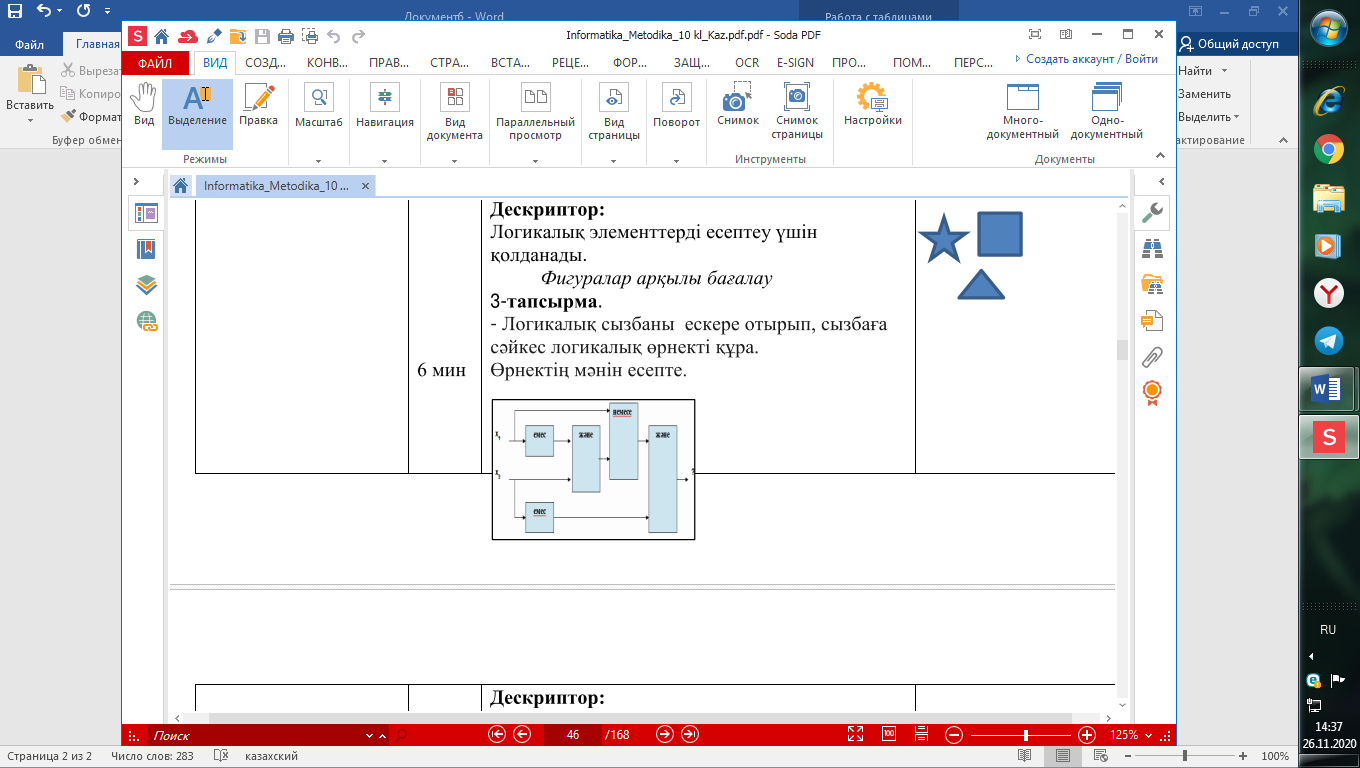Click the print icon in Soda PDF

point(286,37)
